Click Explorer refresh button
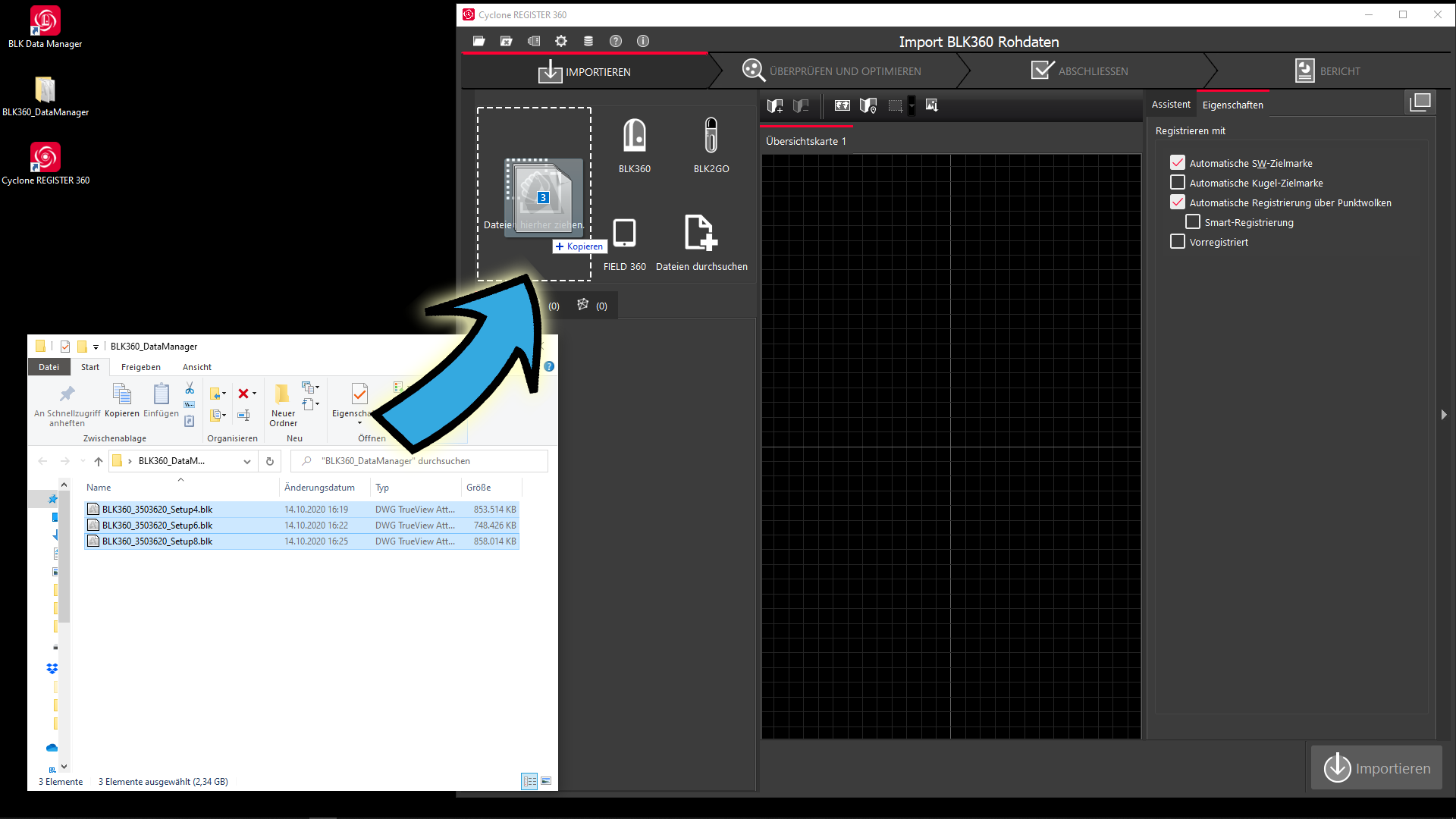The width and height of the screenshot is (1456, 819). (269, 461)
